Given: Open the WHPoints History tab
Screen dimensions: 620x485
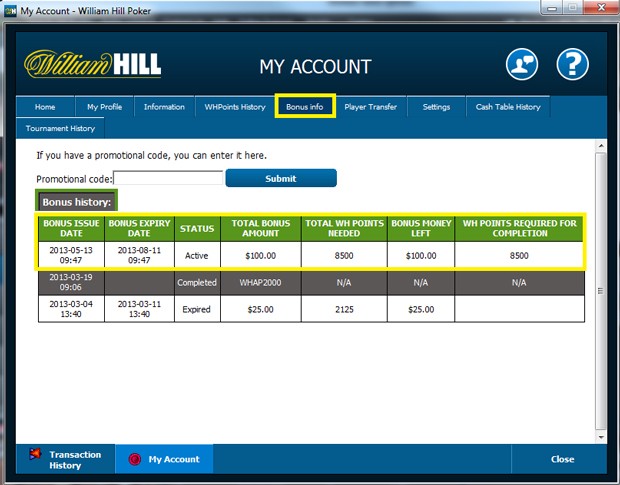Looking at the screenshot, I should (x=235, y=107).
